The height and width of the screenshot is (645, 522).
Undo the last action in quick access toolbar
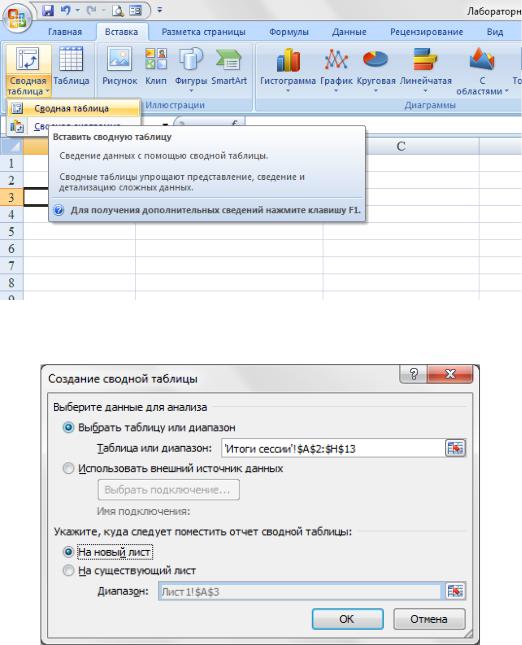coord(65,10)
